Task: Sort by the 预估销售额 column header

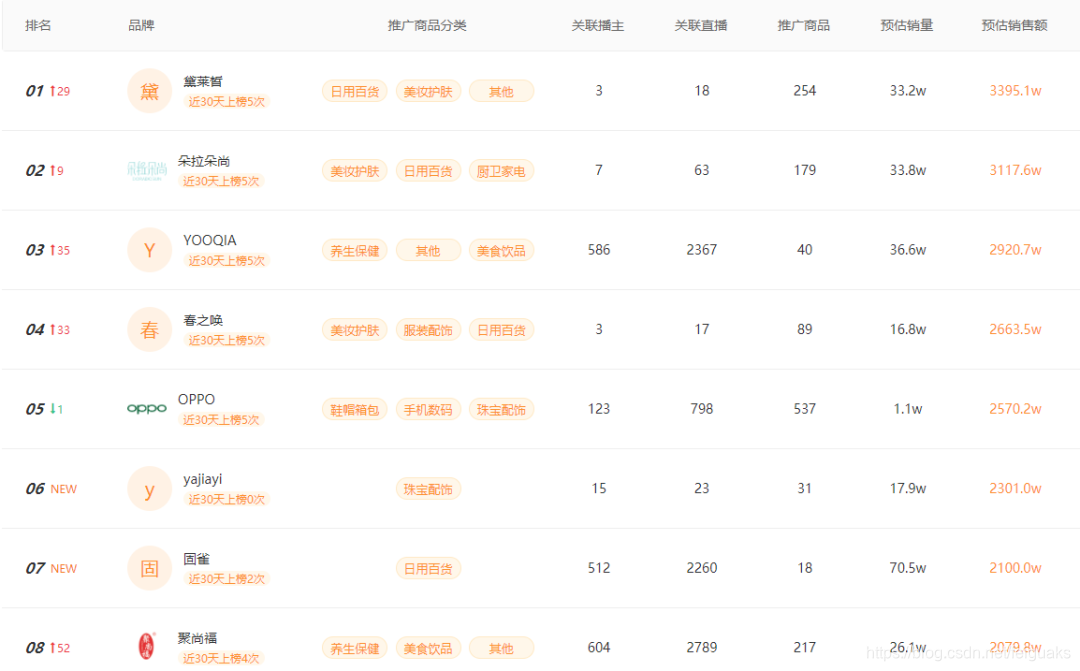Action: pos(1014,25)
